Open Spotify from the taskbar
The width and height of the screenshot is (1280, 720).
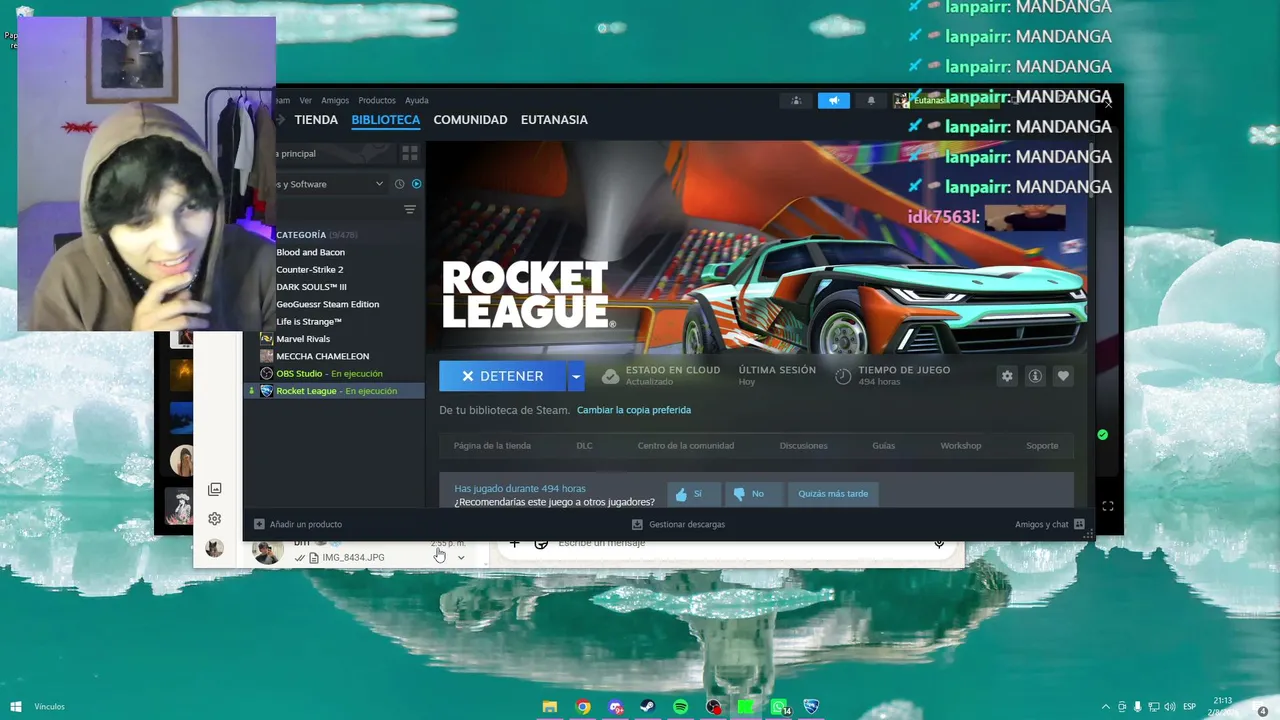pyautogui.click(x=681, y=707)
